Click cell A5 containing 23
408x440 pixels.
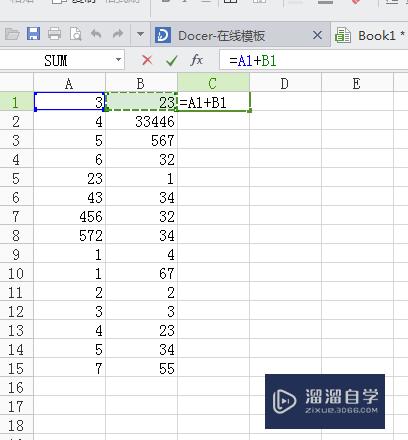click(69, 177)
